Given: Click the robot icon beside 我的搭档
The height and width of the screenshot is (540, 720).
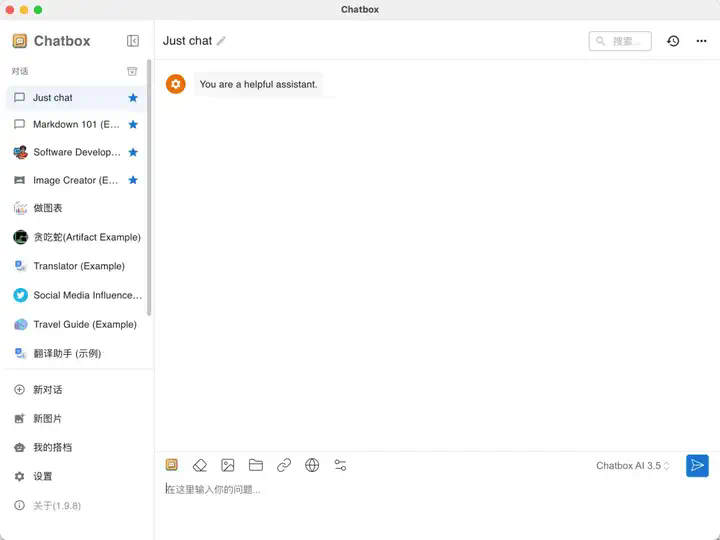Looking at the screenshot, I should [x=19, y=448].
